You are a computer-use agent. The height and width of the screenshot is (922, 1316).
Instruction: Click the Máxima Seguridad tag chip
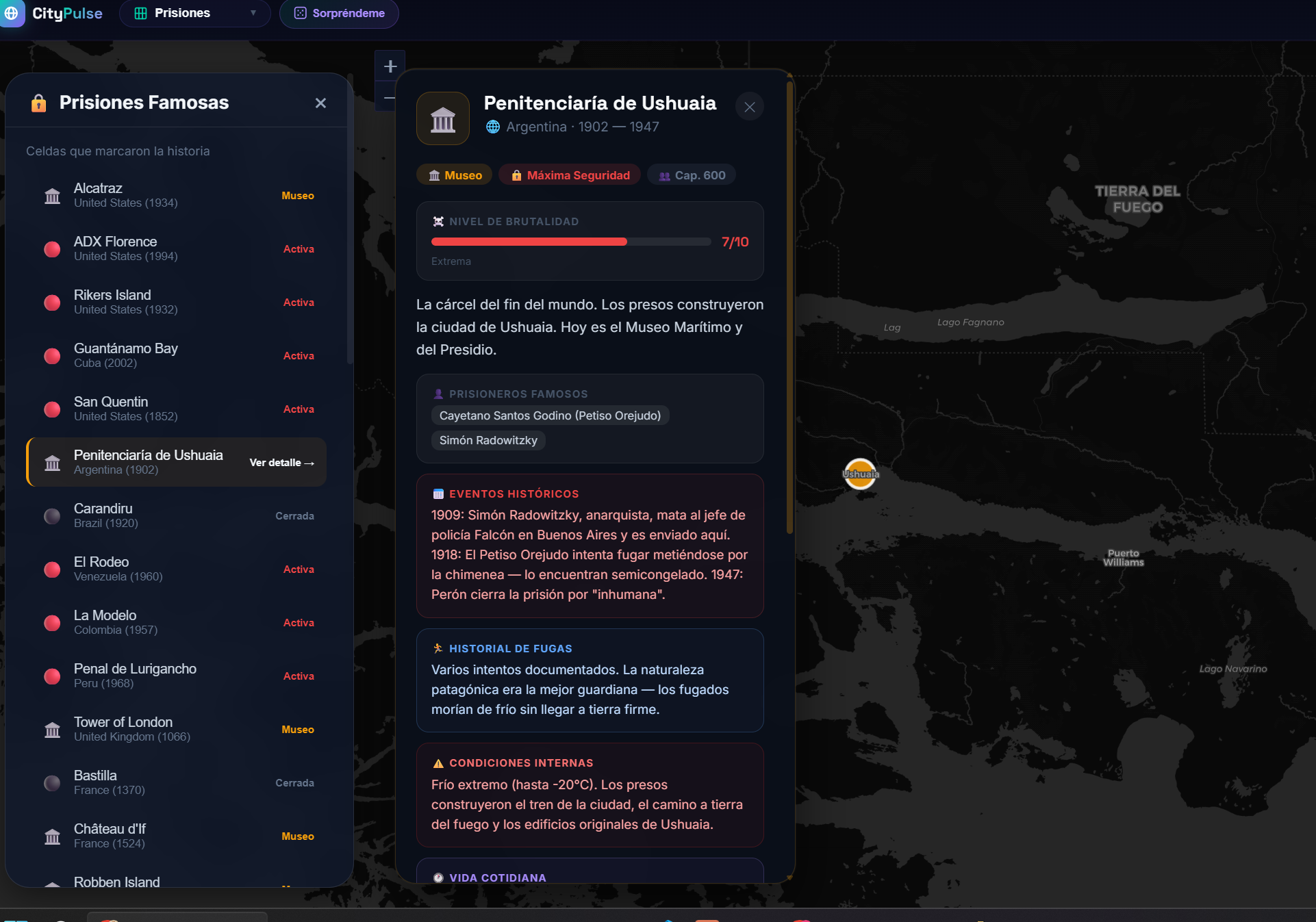[570, 175]
